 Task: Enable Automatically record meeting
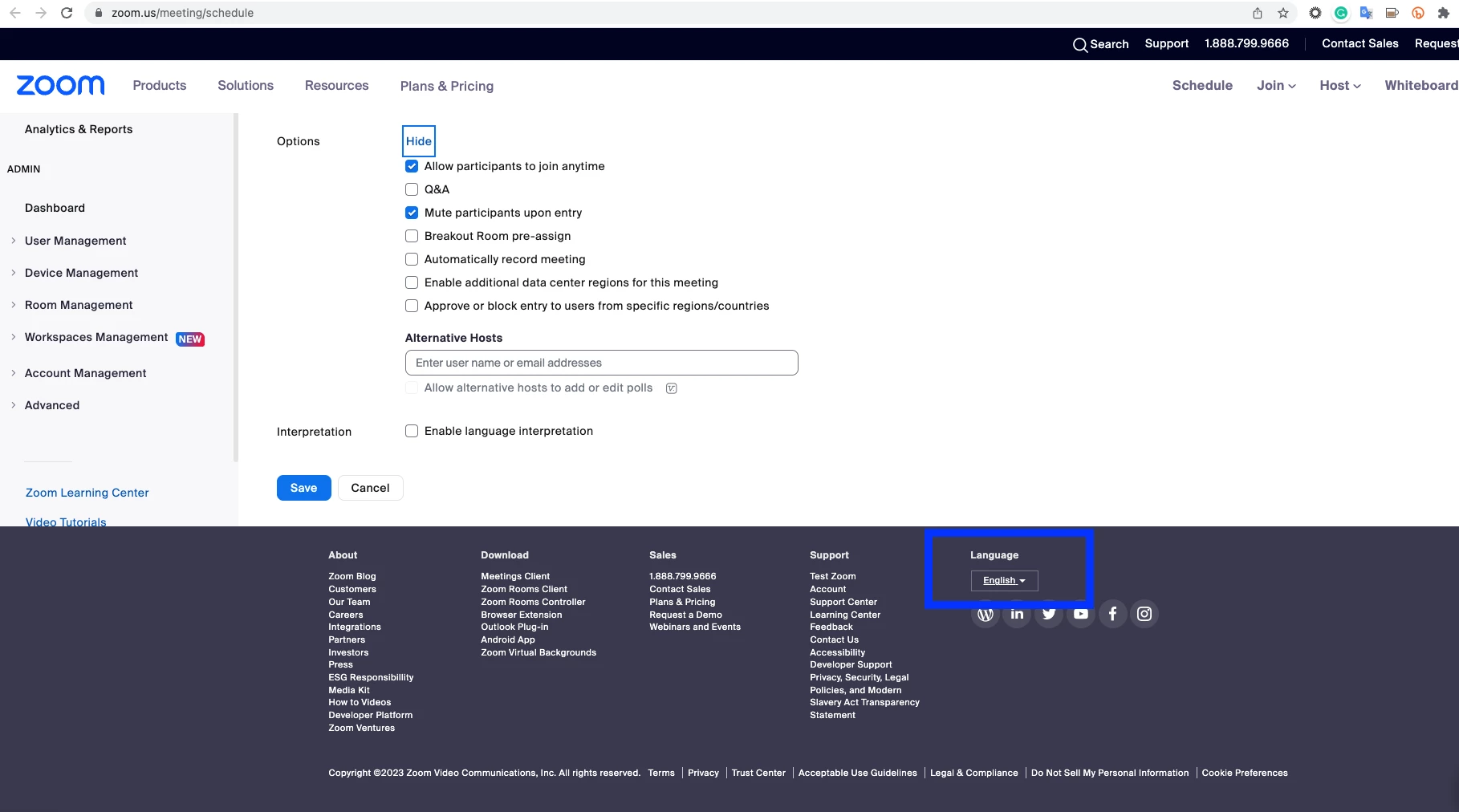412,259
